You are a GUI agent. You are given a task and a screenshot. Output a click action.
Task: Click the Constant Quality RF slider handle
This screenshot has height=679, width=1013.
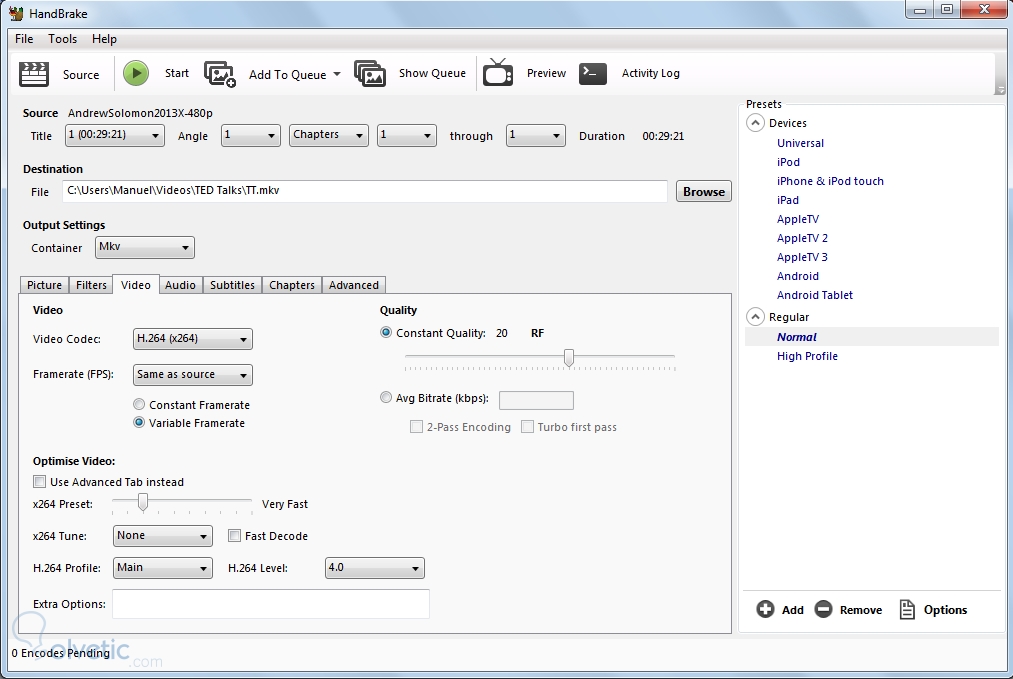(569, 358)
